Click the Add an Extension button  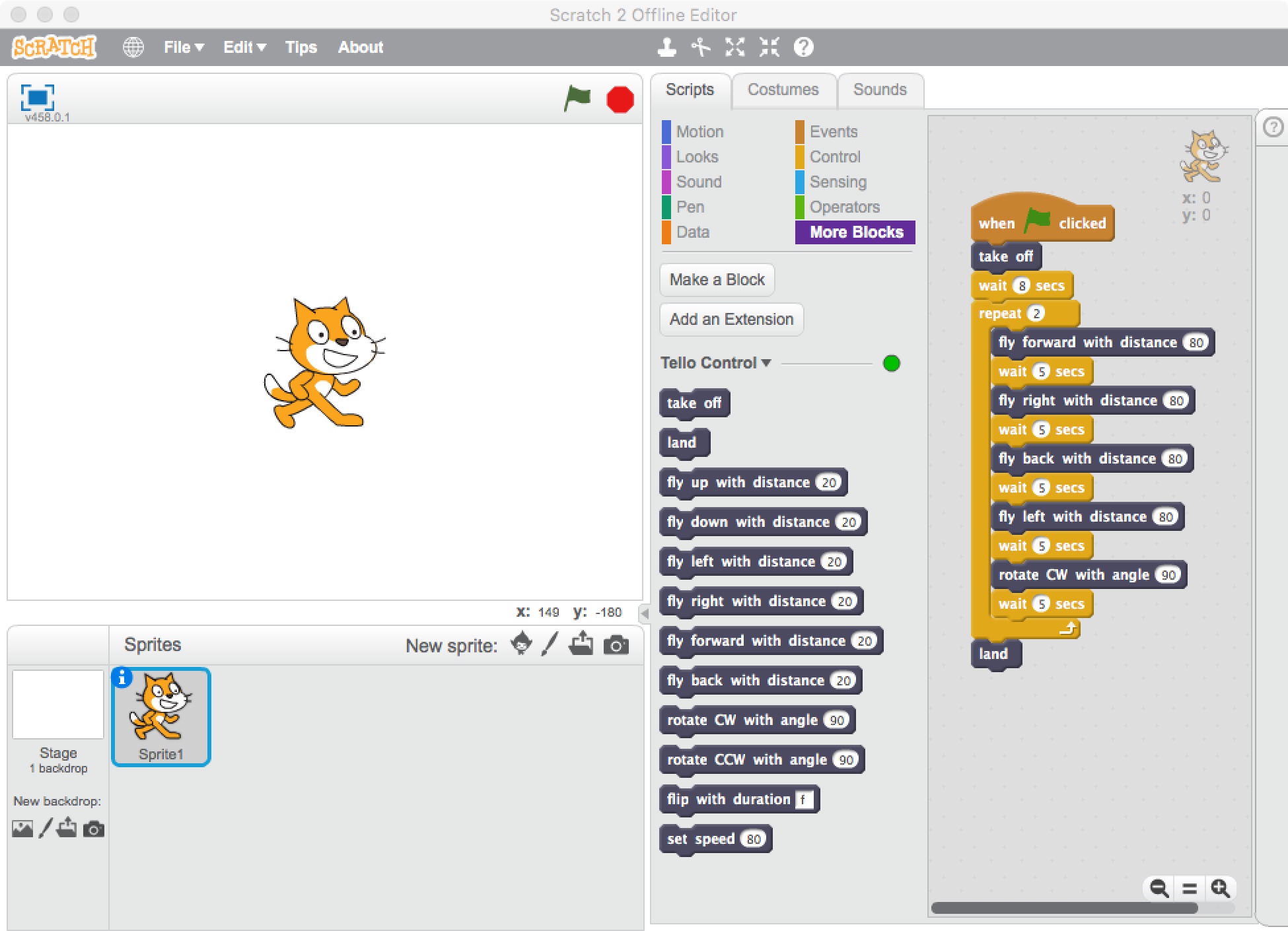tap(732, 319)
